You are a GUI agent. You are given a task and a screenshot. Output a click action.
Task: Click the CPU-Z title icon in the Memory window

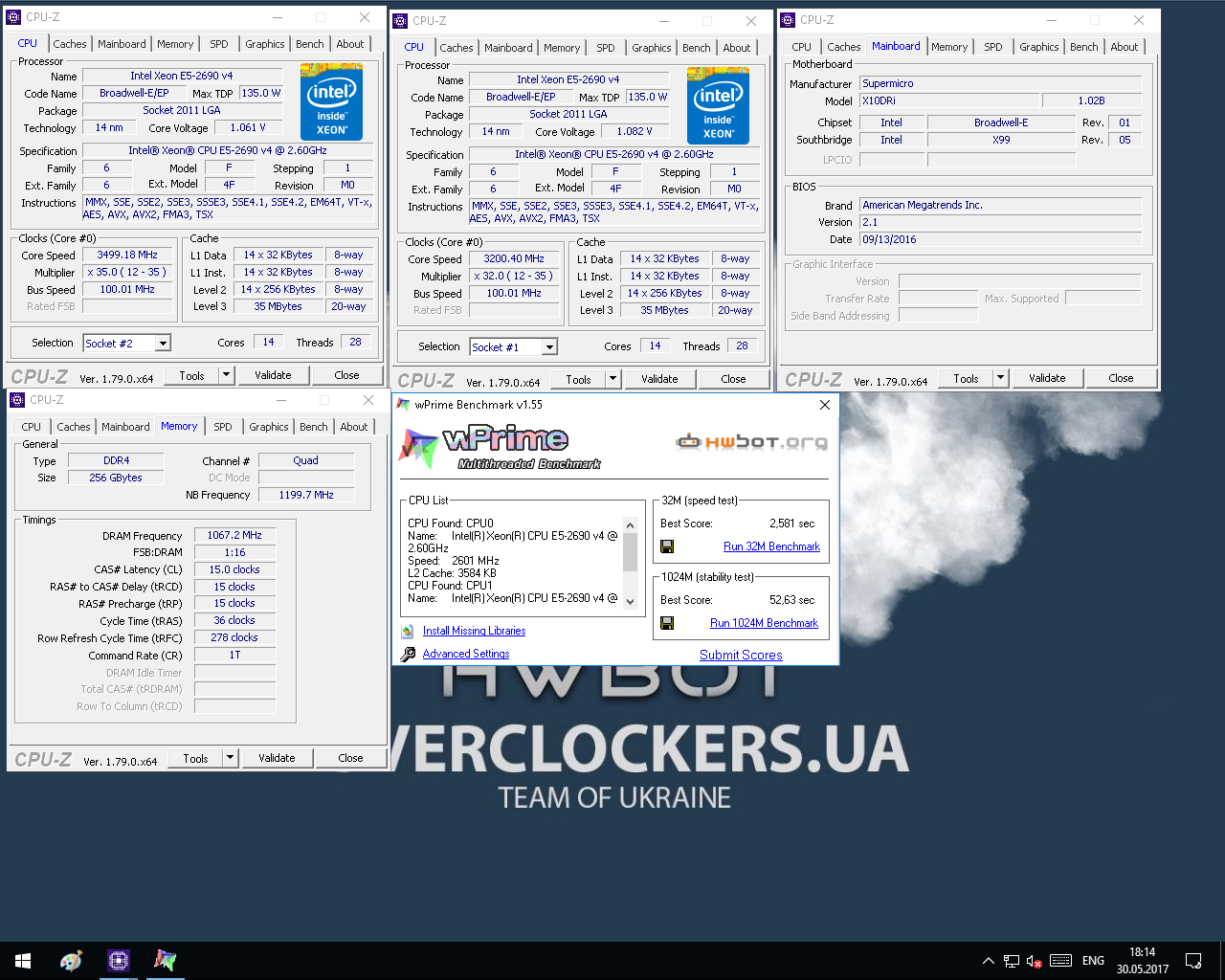[17, 400]
